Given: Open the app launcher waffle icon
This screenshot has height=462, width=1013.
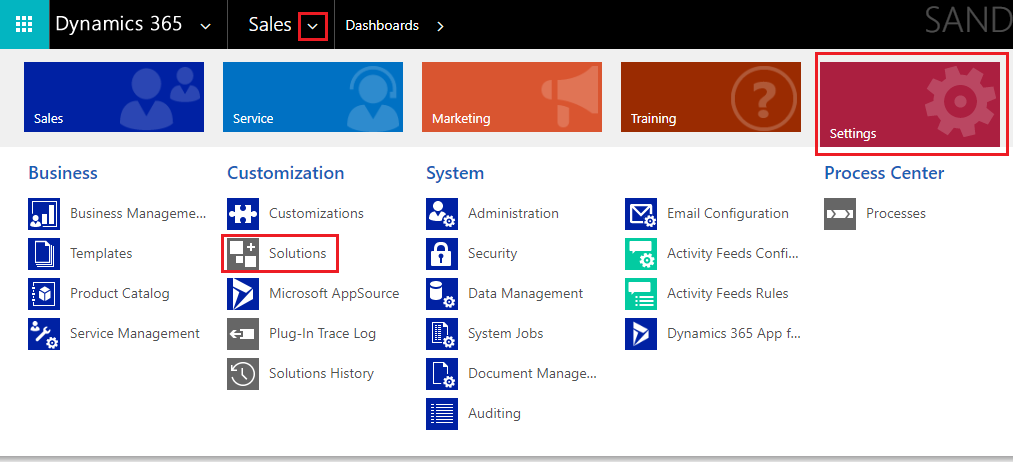Looking at the screenshot, I should pyautogui.click(x=24, y=25).
